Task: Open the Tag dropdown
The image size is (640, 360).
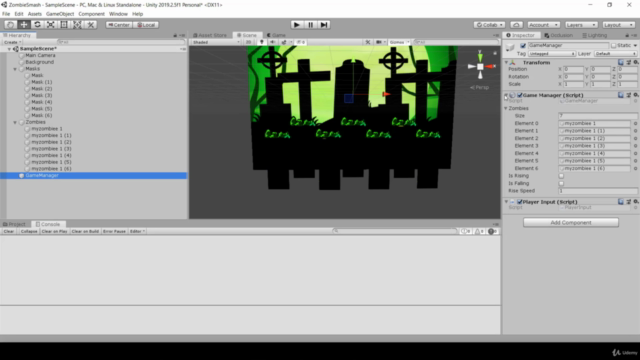Action: coord(551,54)
